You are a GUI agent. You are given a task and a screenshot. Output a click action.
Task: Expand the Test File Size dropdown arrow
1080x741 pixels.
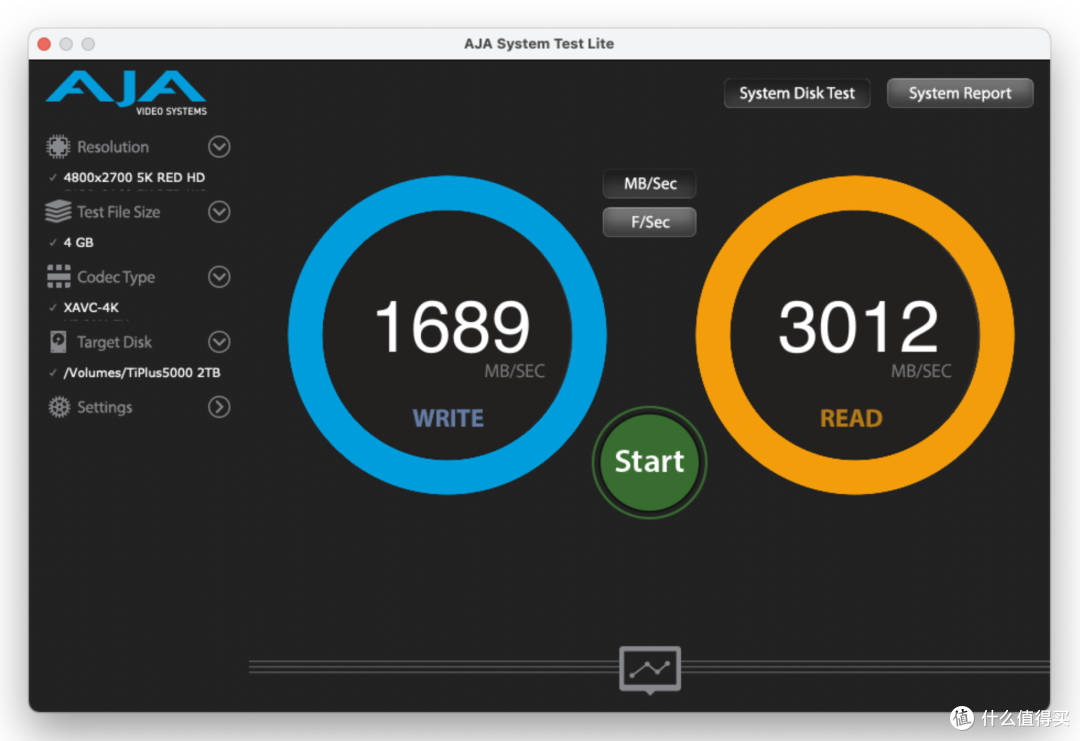coord(219,211)
